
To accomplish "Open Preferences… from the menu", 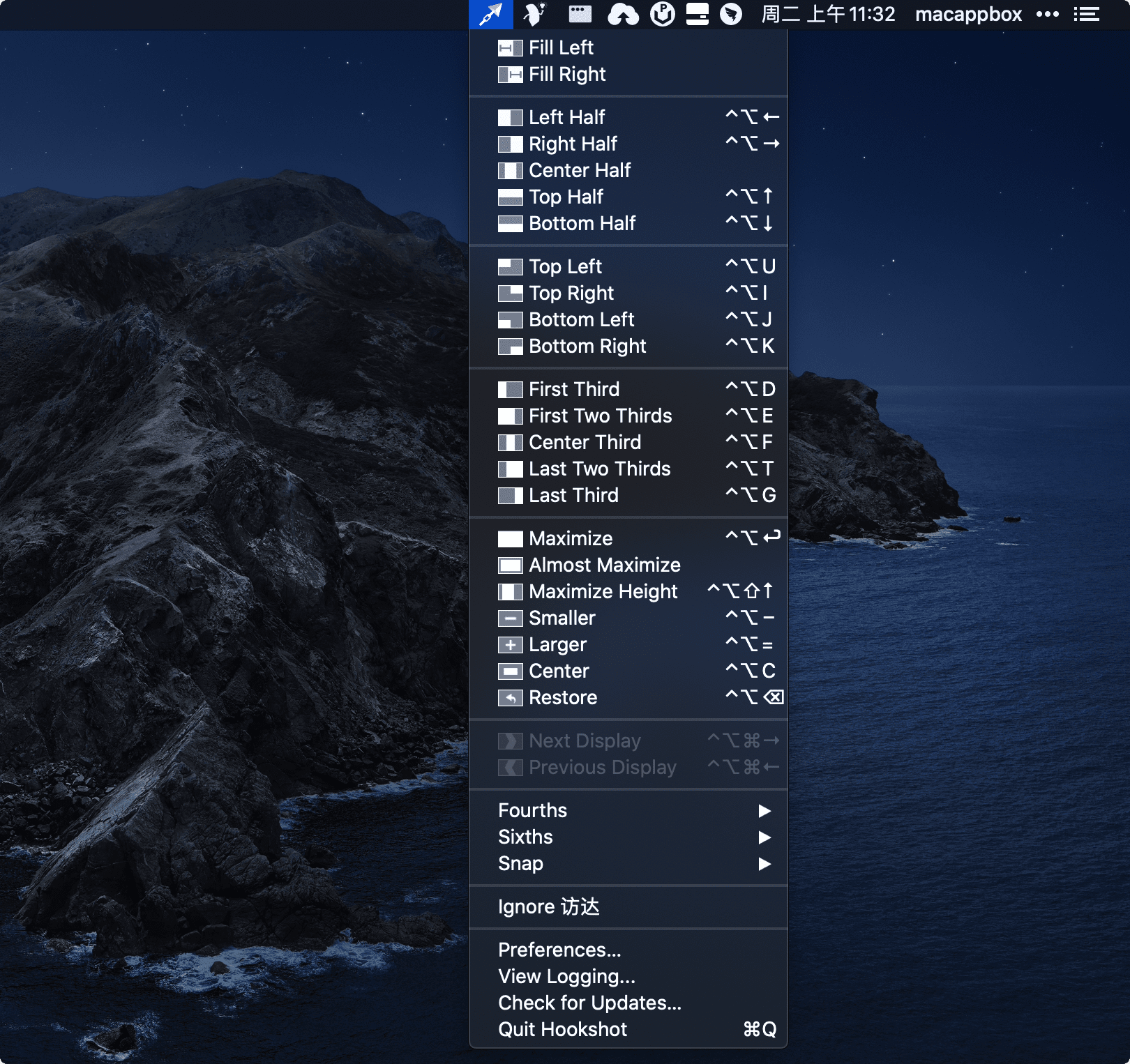I will (x=628, y=950).
